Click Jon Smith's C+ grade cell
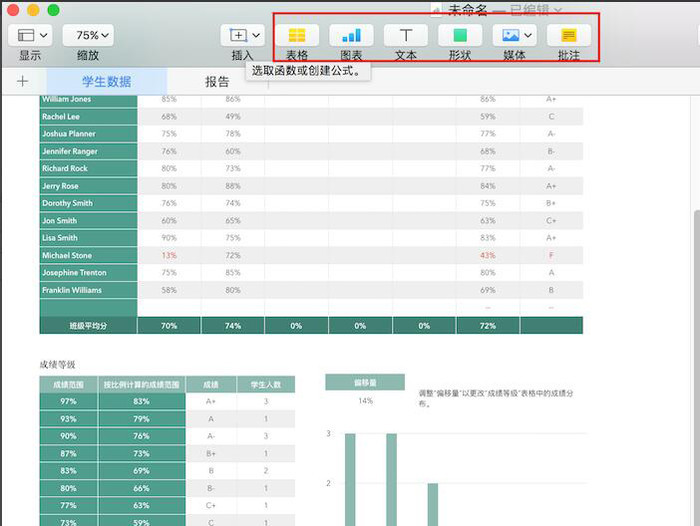The image size is (700, 526). pos(551,221)
